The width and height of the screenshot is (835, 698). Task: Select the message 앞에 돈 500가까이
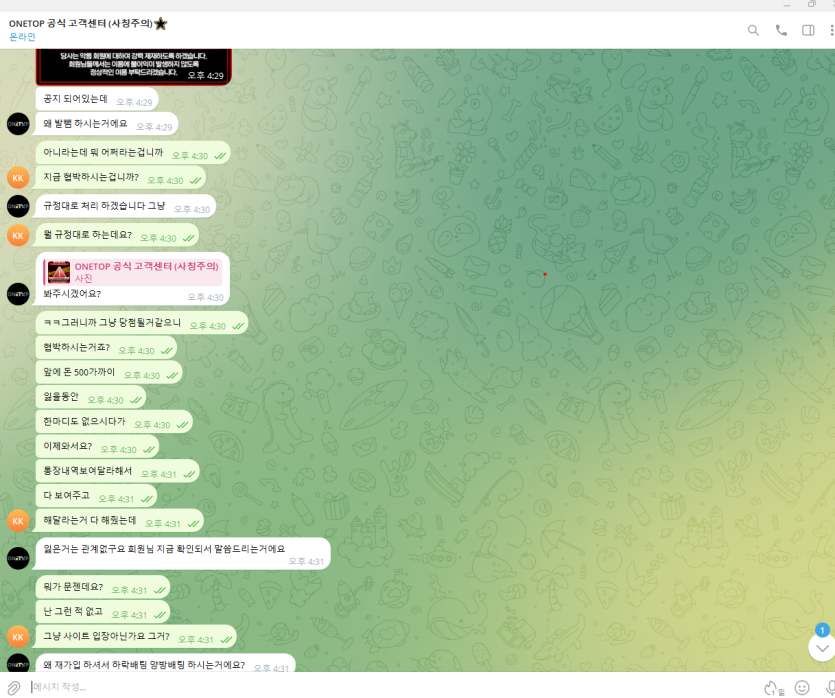pyautogui.click(x=109, y=373)
